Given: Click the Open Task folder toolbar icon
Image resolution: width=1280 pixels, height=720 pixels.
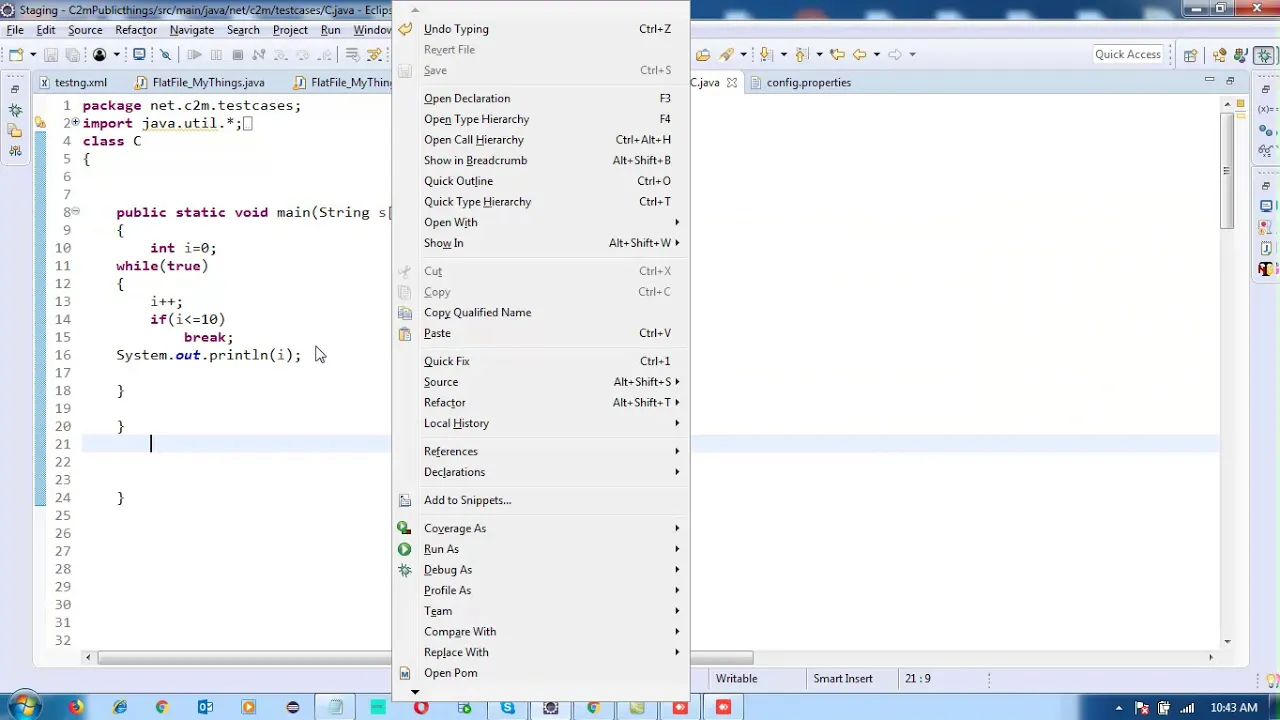Looking at the screenshot, I should coord(704,55).
